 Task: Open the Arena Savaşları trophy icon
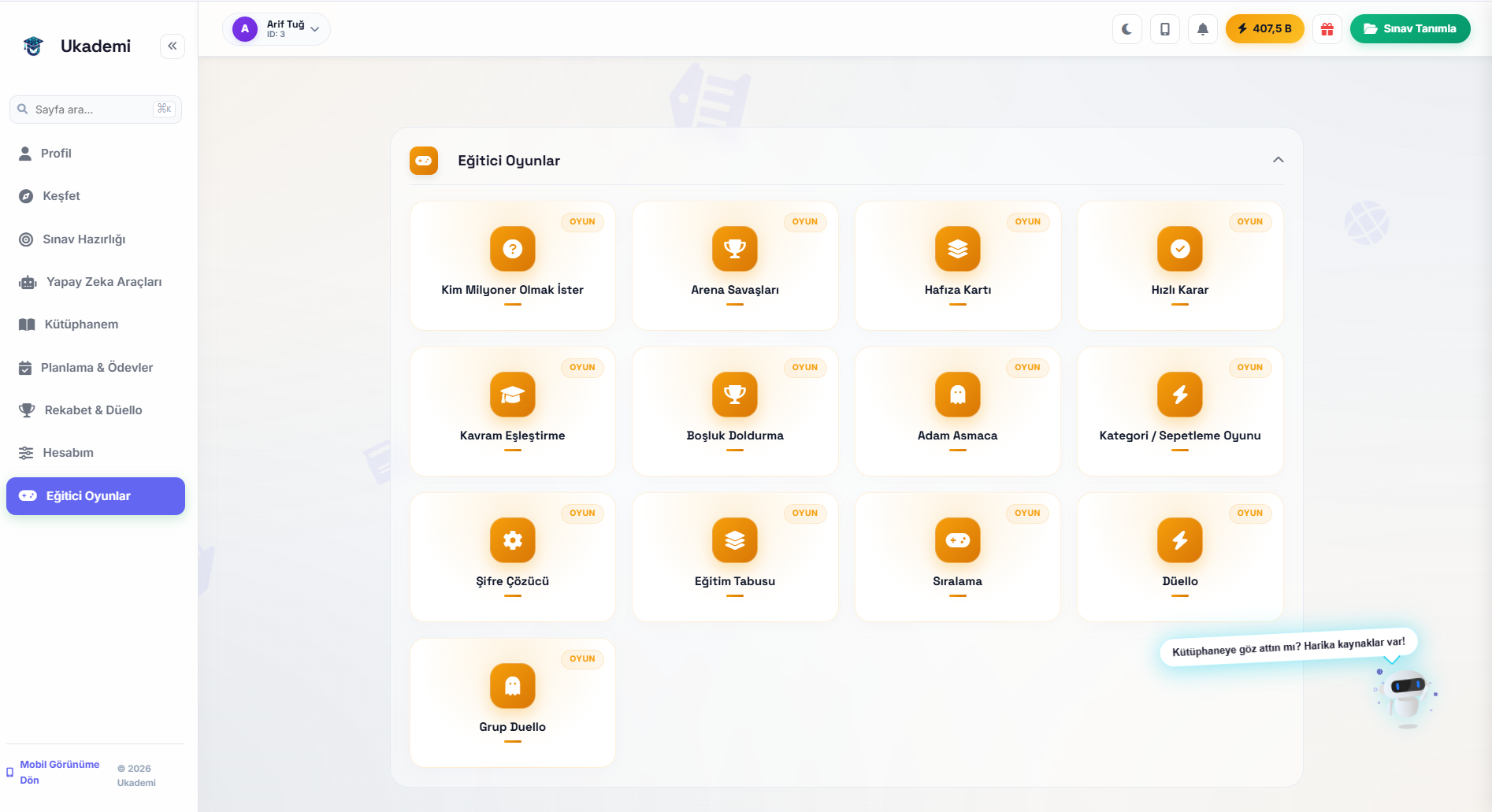click(735, 249)
